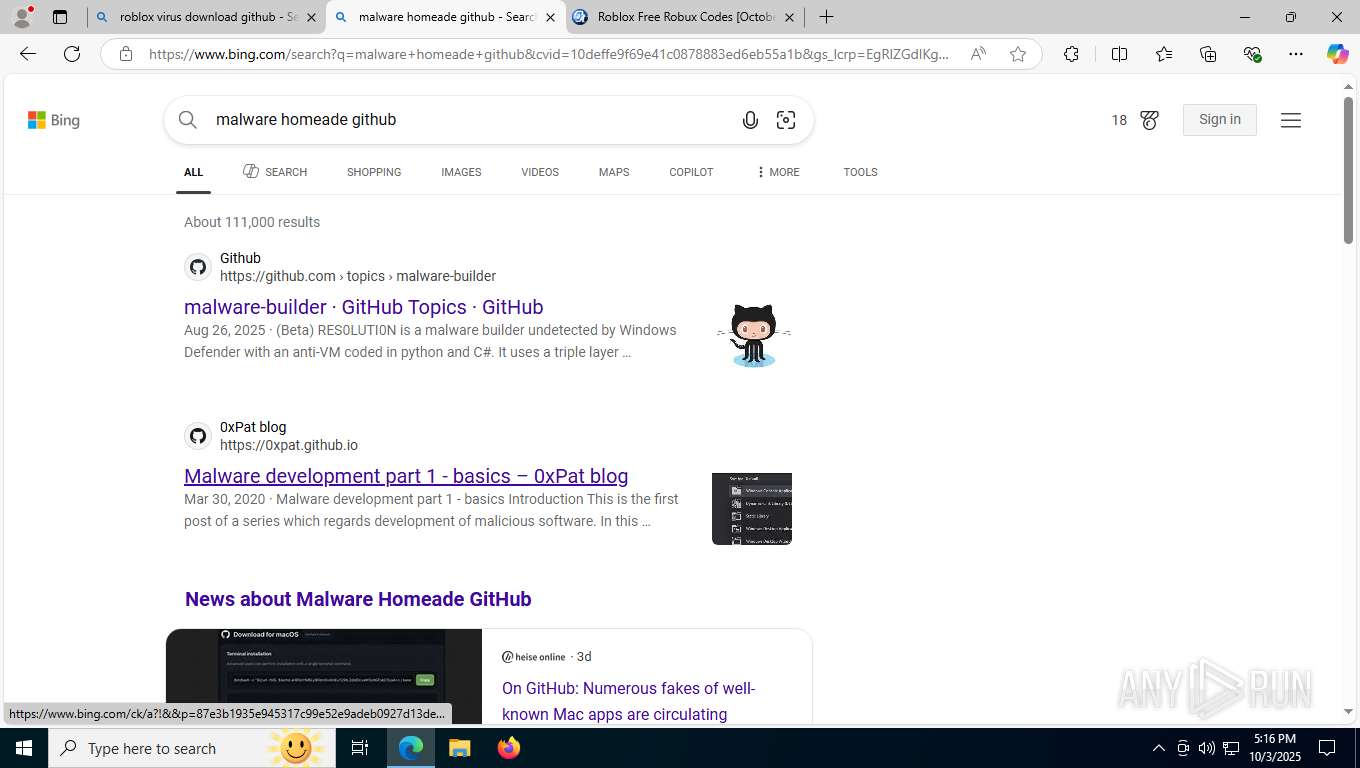Screen dimensions: 1360x768
Task: Open the Extensions puzzle icon
Action: pos(1071,54)
